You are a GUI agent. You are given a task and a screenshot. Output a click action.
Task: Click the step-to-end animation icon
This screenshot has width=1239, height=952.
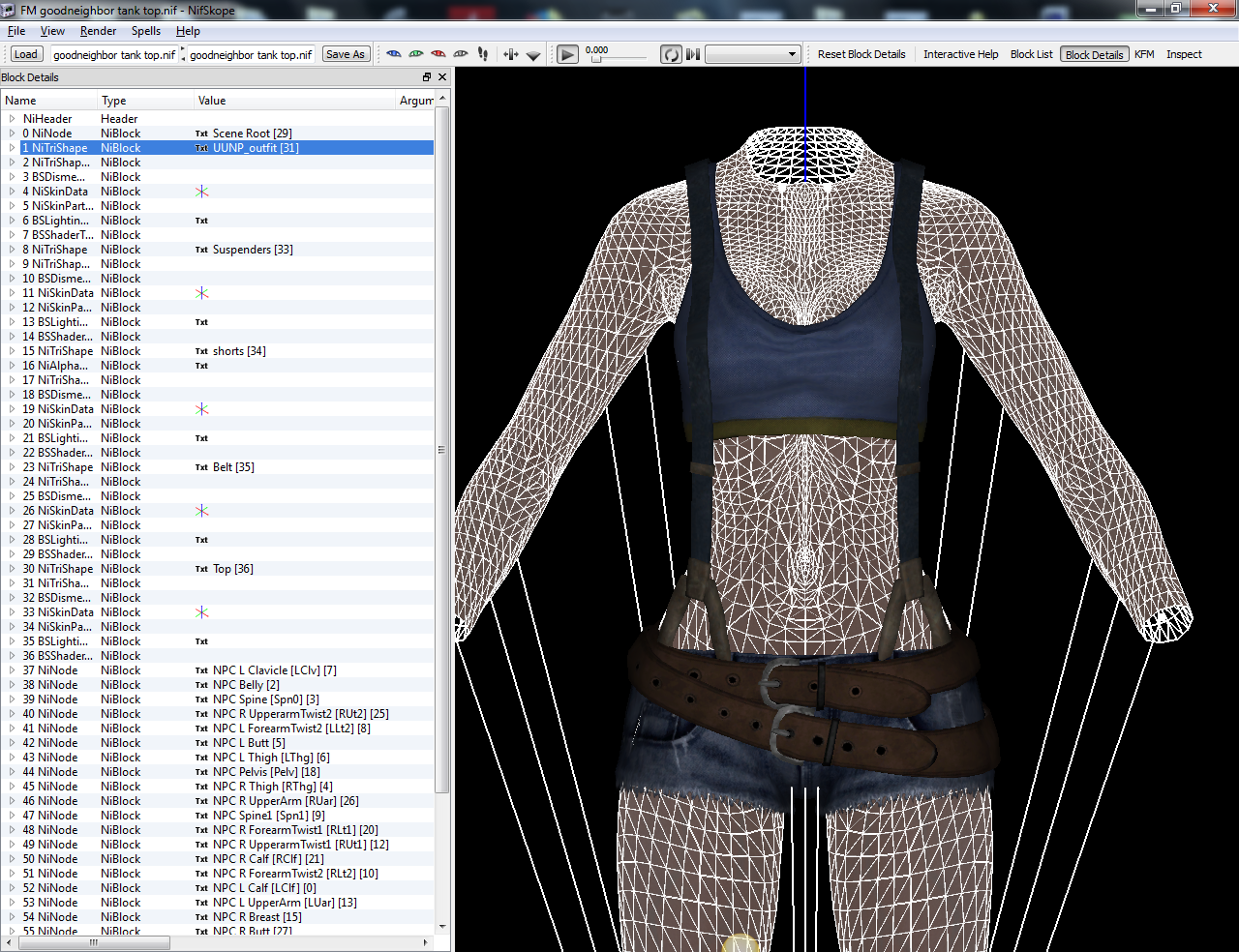pyautogui.click(x=693, y=54)
